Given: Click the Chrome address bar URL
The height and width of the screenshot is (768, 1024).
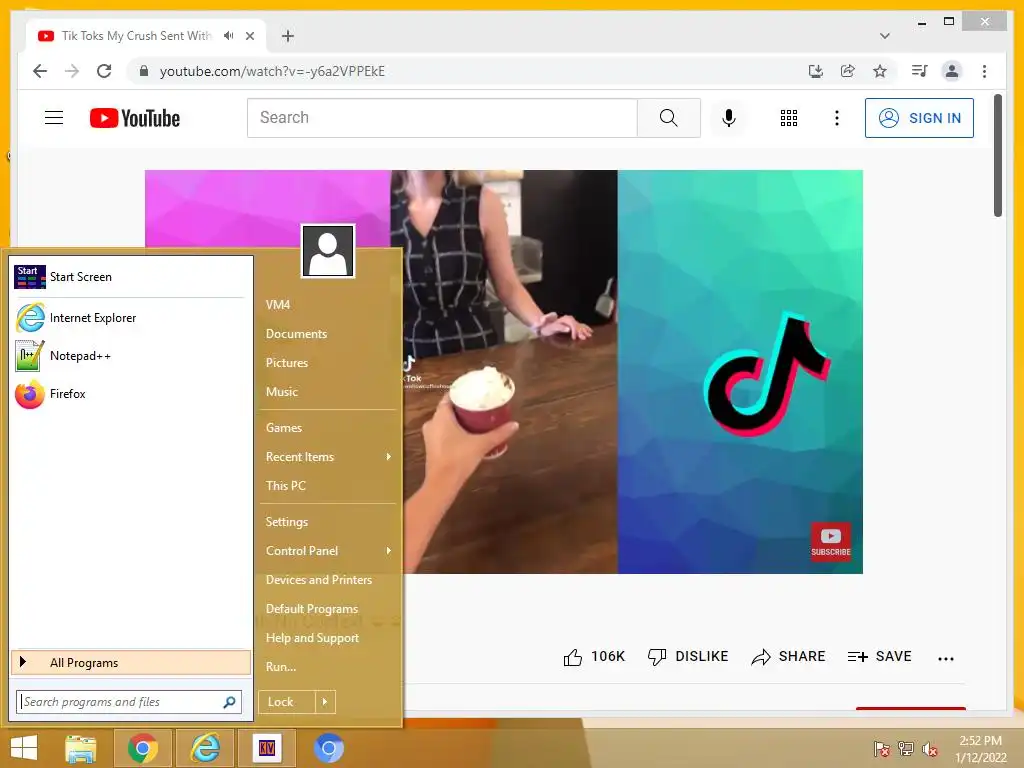Looking at the screenshot, I should tap(272, 71).
